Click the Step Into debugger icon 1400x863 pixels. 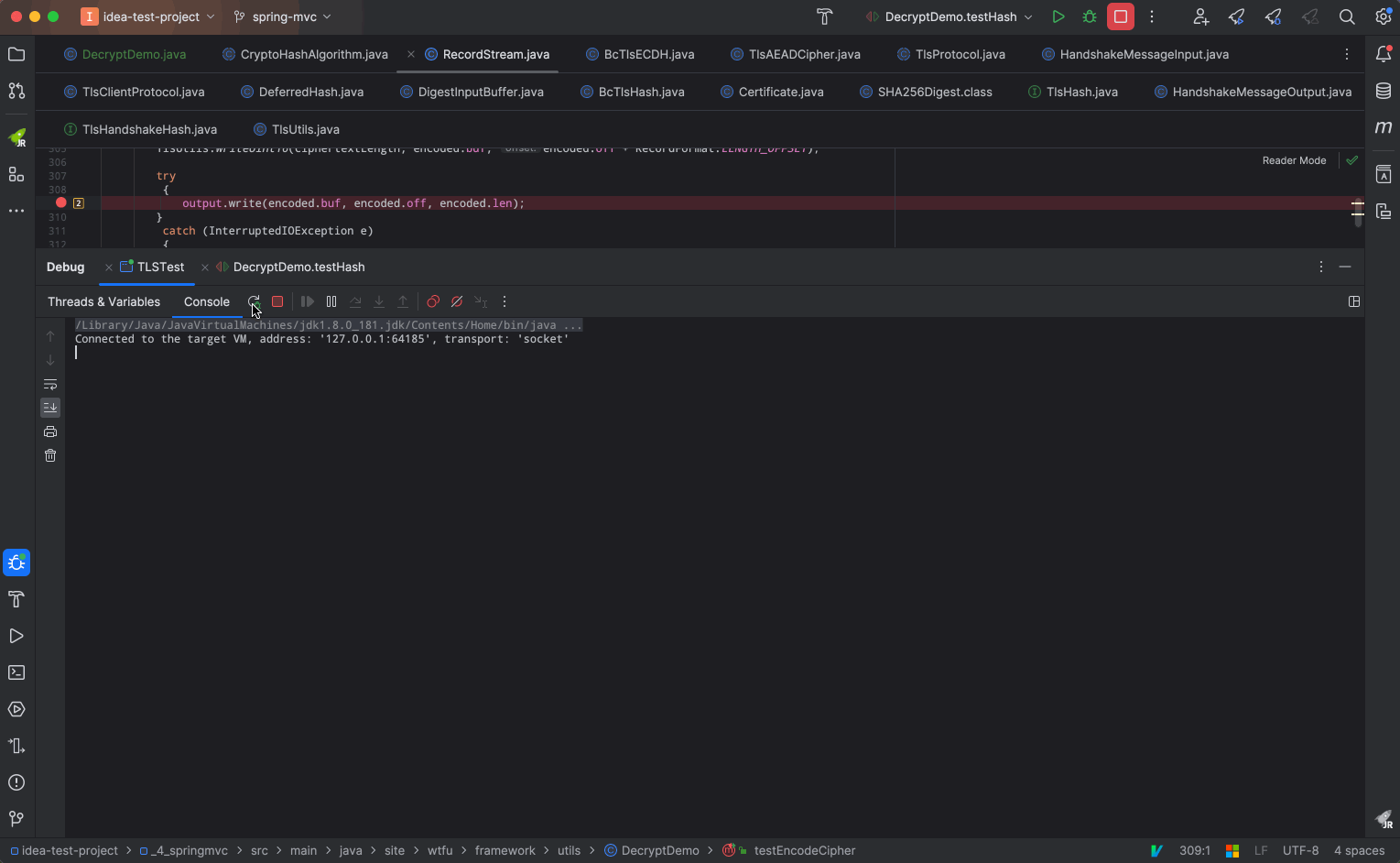379,301
